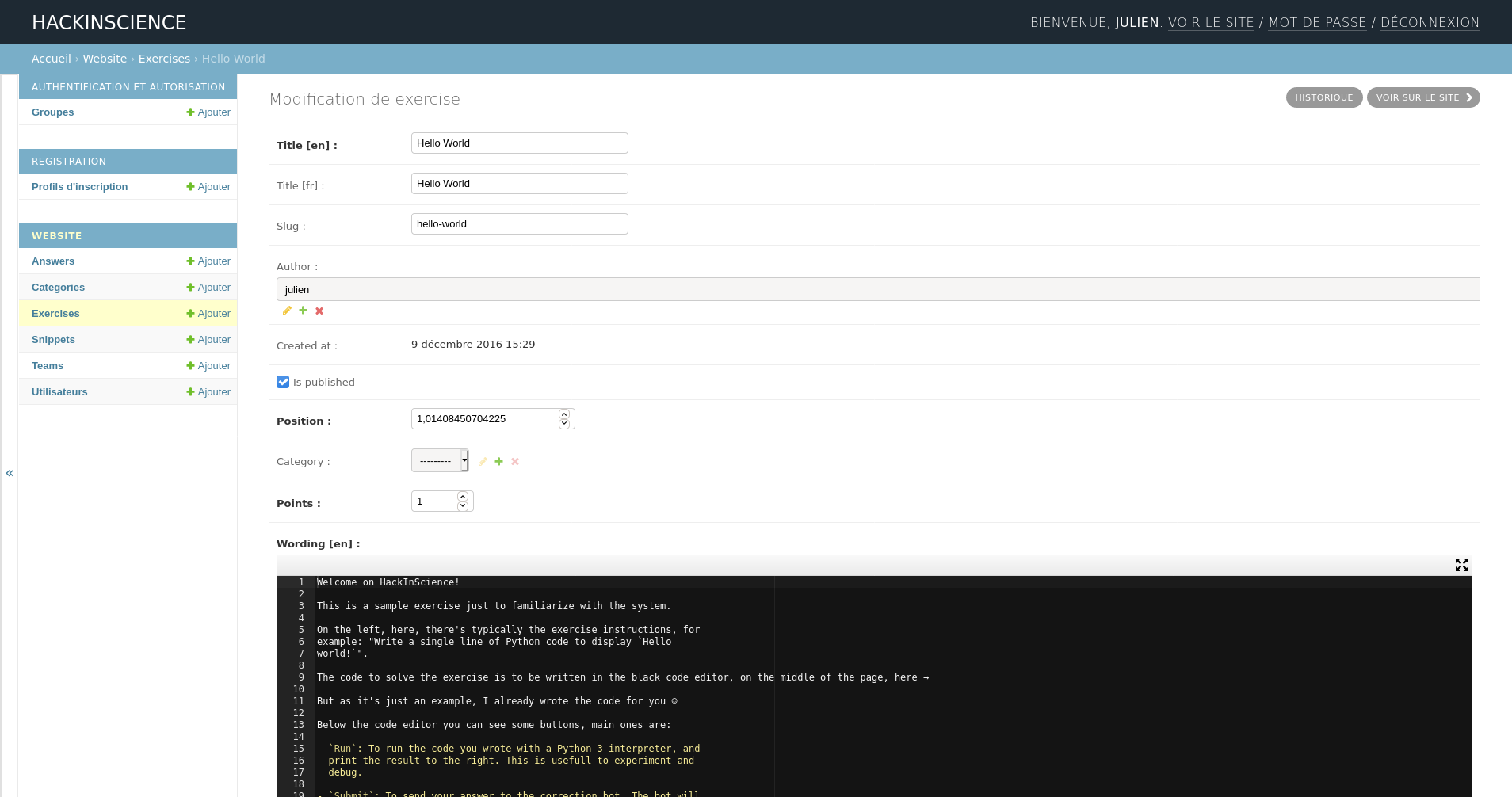Decrease the Position value with the down arrow
The image size is (1512, 797).
click(564, 423)
